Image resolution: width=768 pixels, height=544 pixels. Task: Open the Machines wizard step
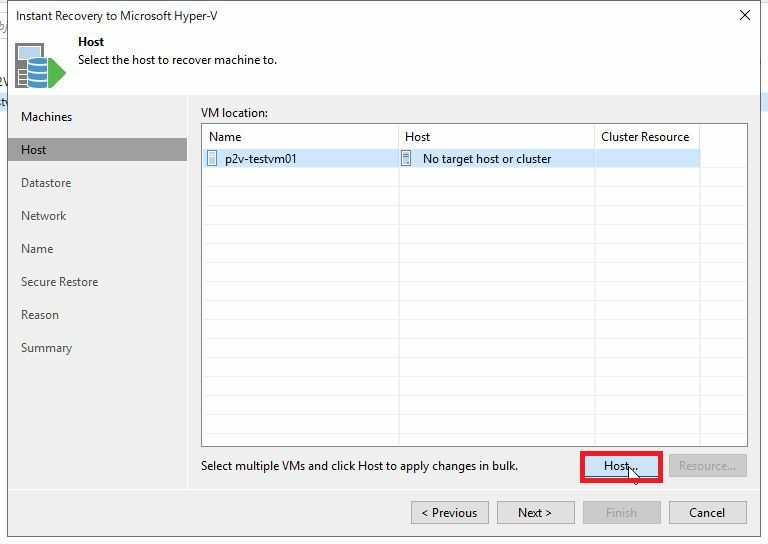(x=47, y=117)
